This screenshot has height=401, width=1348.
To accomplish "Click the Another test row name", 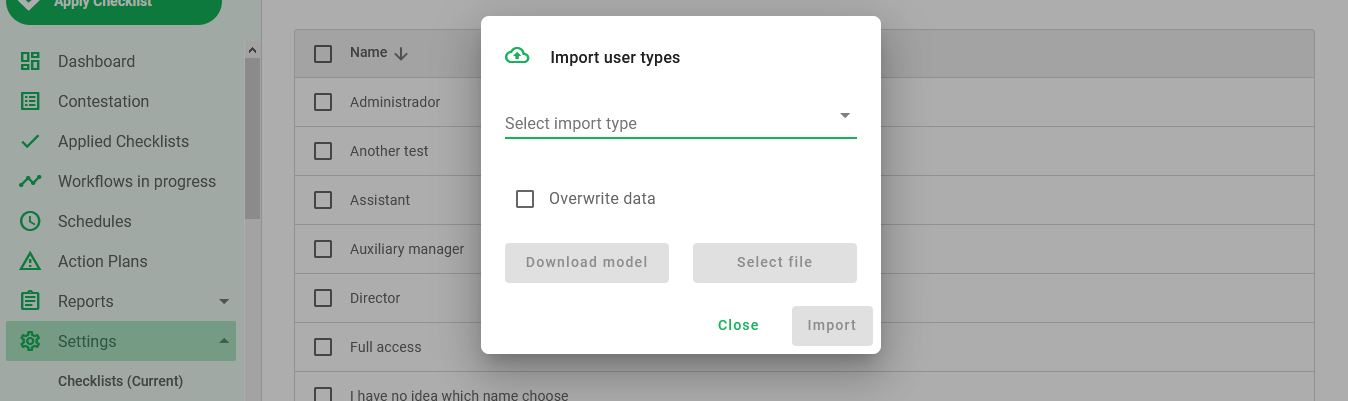I will [389, 151].
